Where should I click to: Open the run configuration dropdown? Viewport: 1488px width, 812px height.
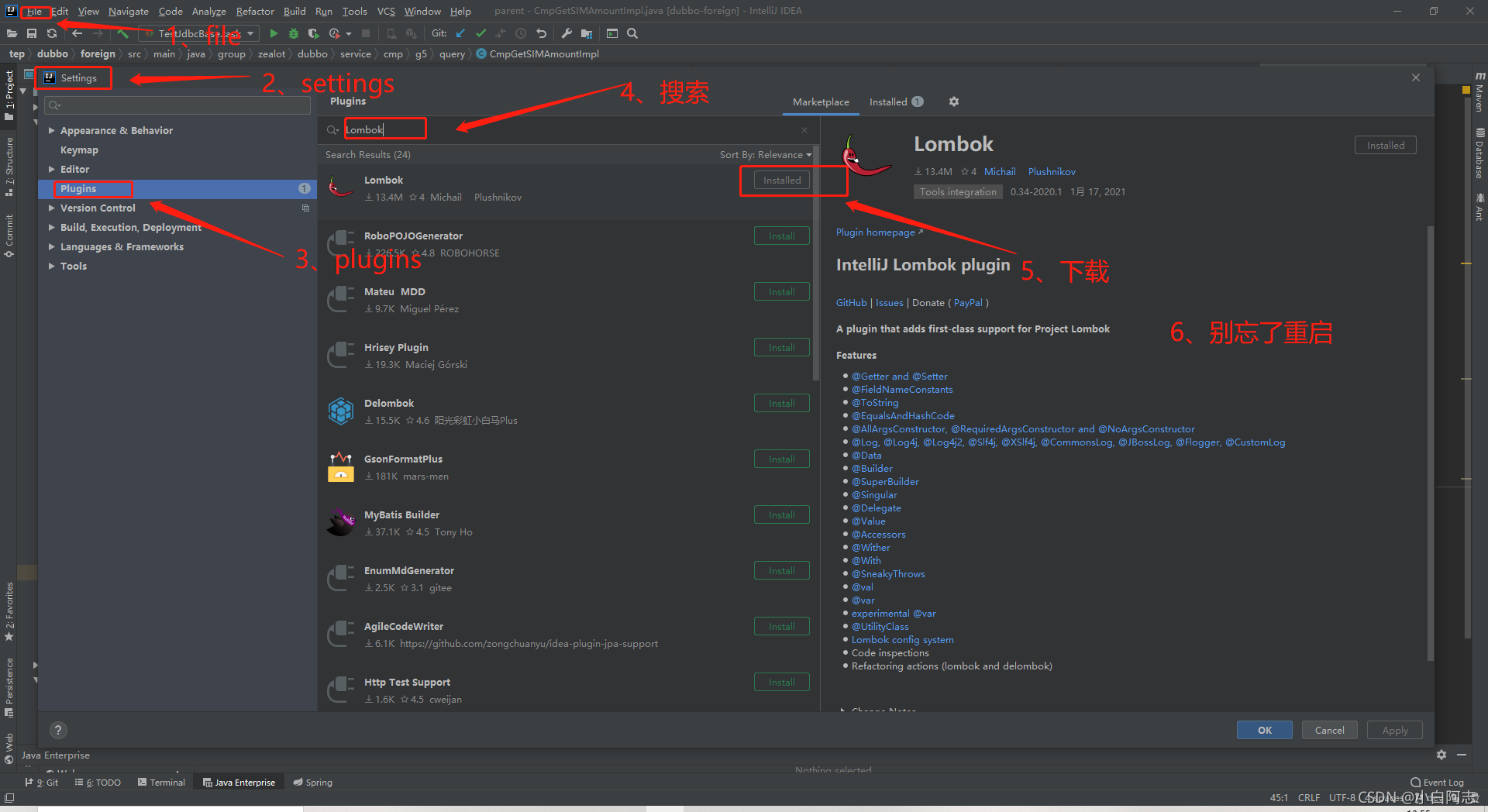[250, 33]
